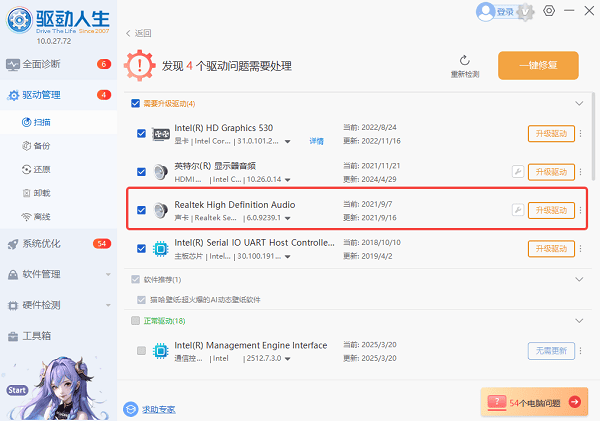The height and width of the screenshot is (421, 600).
Task: Click the 54个电脑问题 notification banner
Action: pyautogui.click(x=534, y=402)
